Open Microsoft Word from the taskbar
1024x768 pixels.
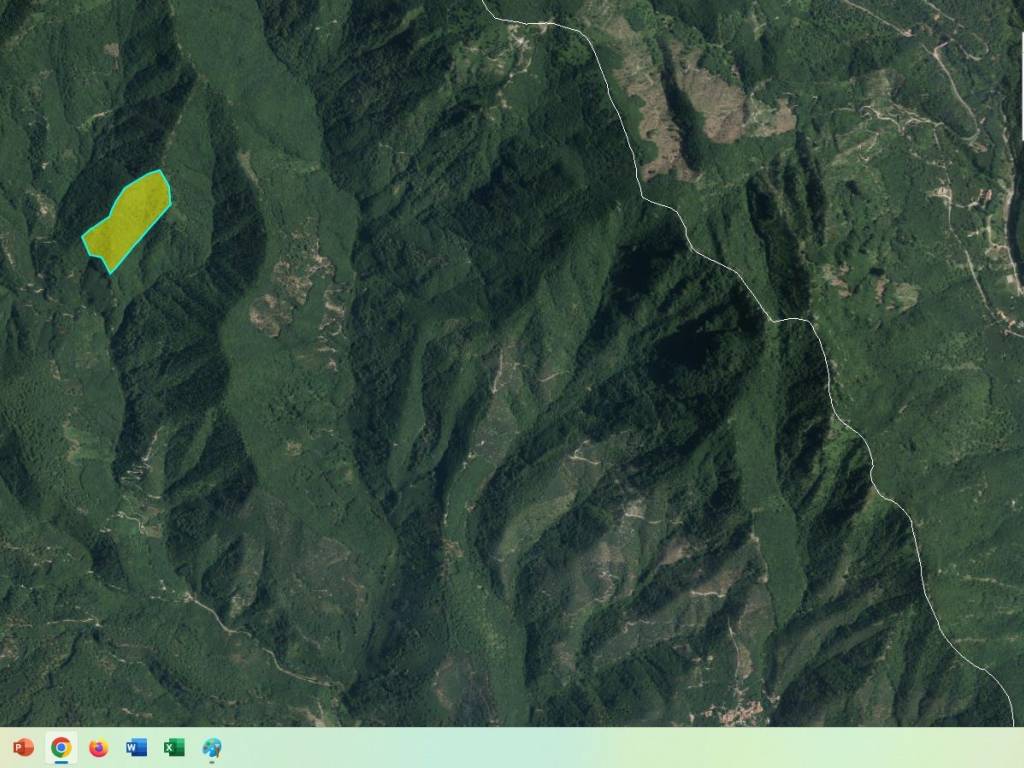(136, 747)
